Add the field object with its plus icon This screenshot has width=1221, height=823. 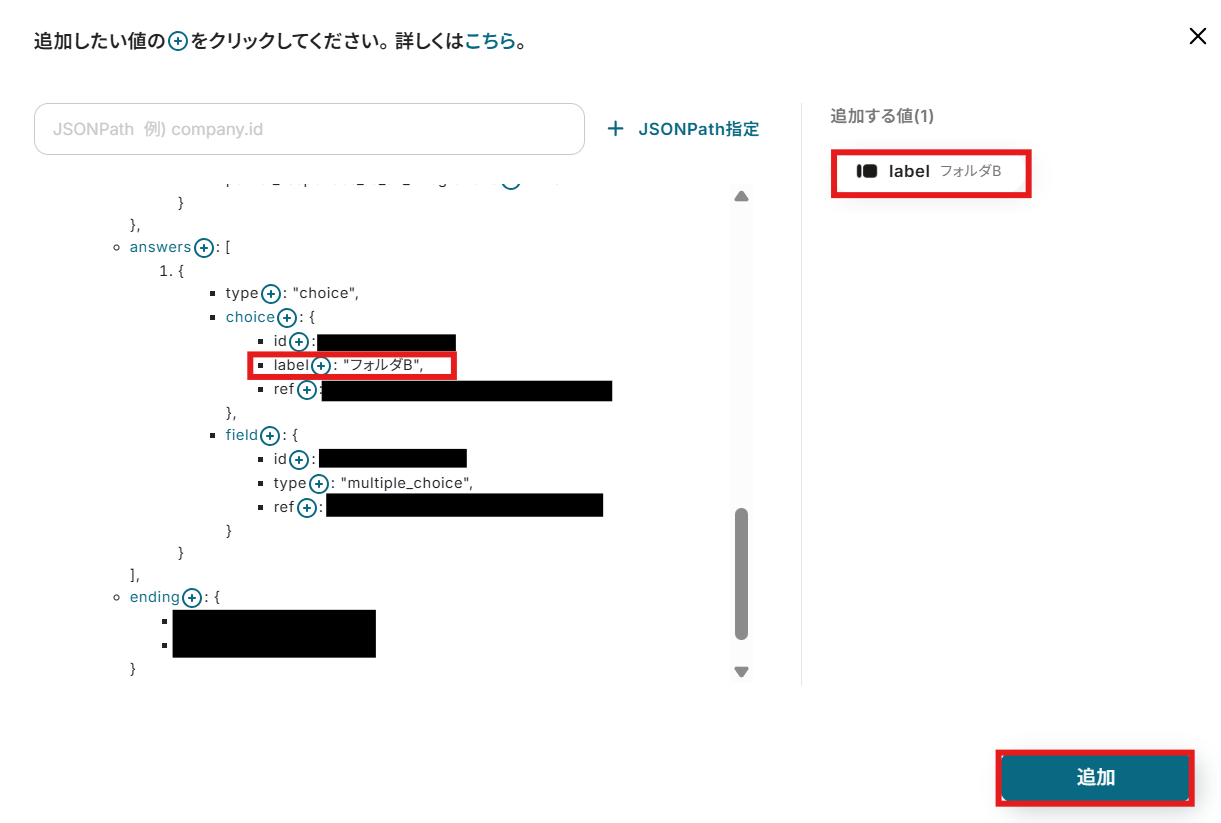270,436
